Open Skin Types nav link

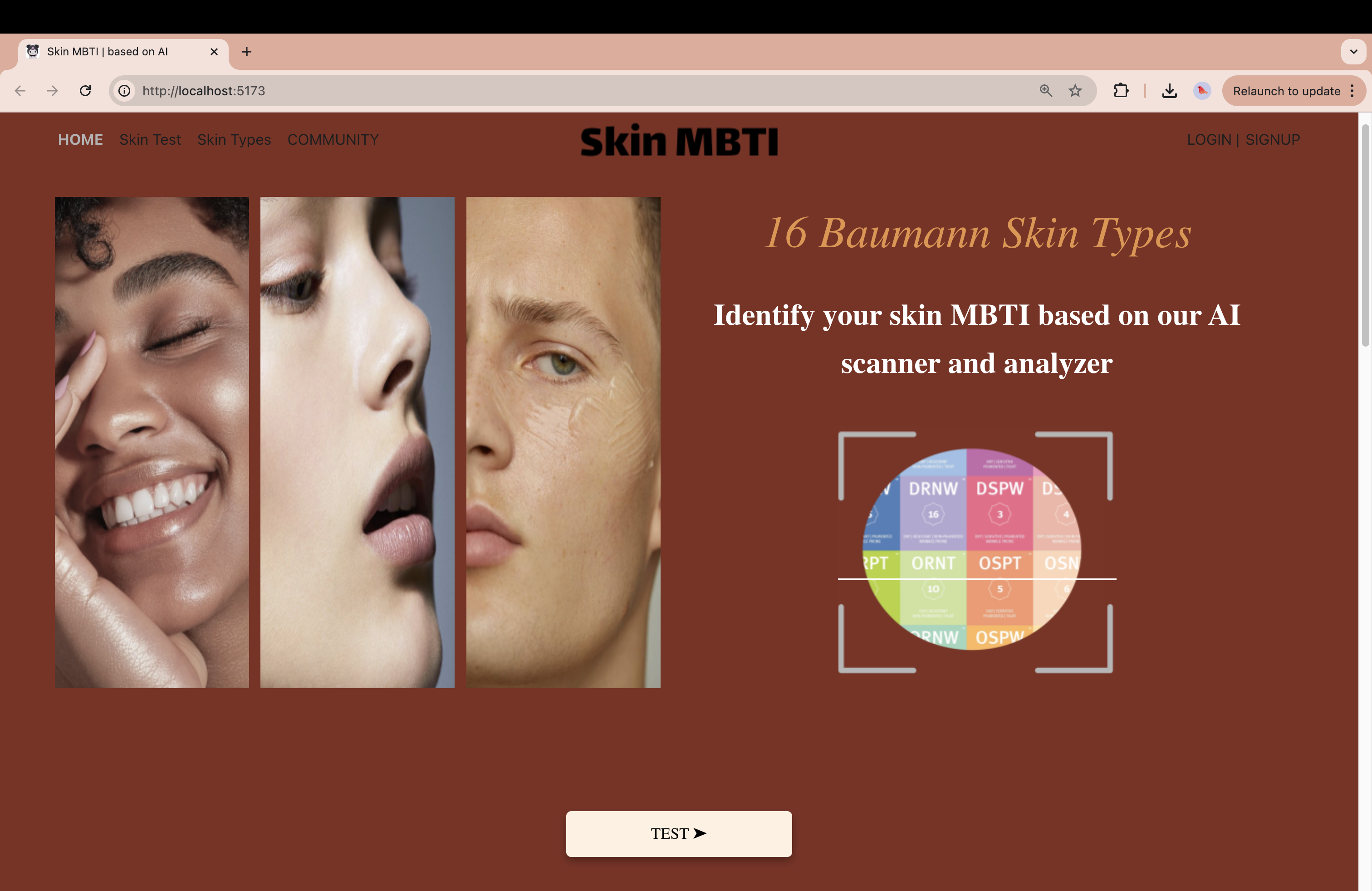234,139
